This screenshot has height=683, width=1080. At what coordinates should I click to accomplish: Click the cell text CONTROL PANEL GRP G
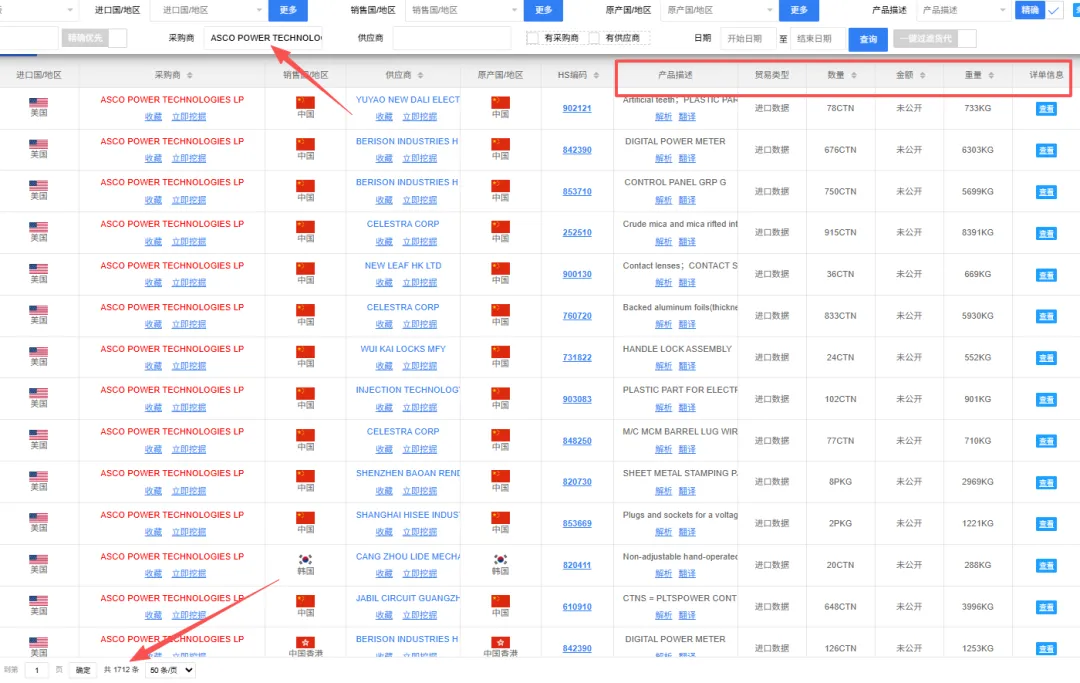pyautogui.click(x=675, y=182)
